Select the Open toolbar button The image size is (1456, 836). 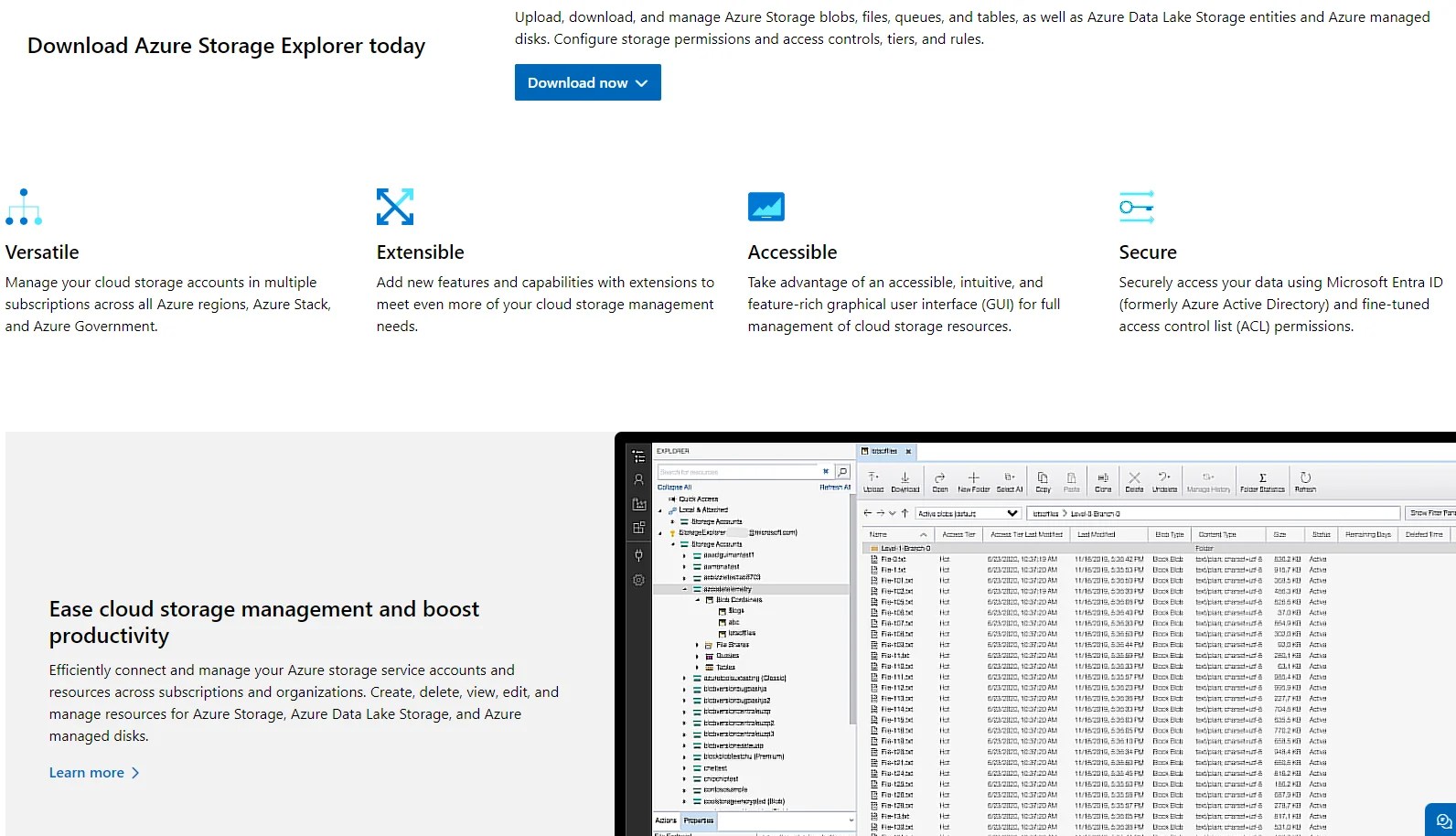940,482
